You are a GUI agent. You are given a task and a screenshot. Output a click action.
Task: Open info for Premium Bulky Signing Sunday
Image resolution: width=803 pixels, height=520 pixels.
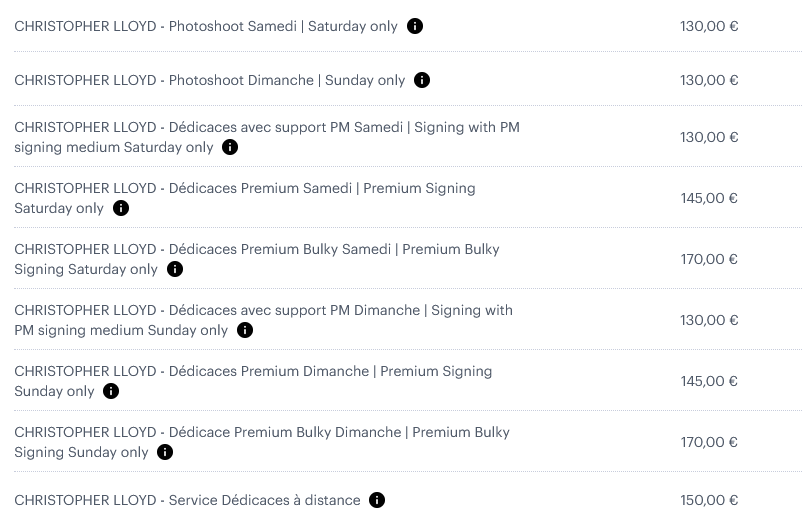[165, 452]
